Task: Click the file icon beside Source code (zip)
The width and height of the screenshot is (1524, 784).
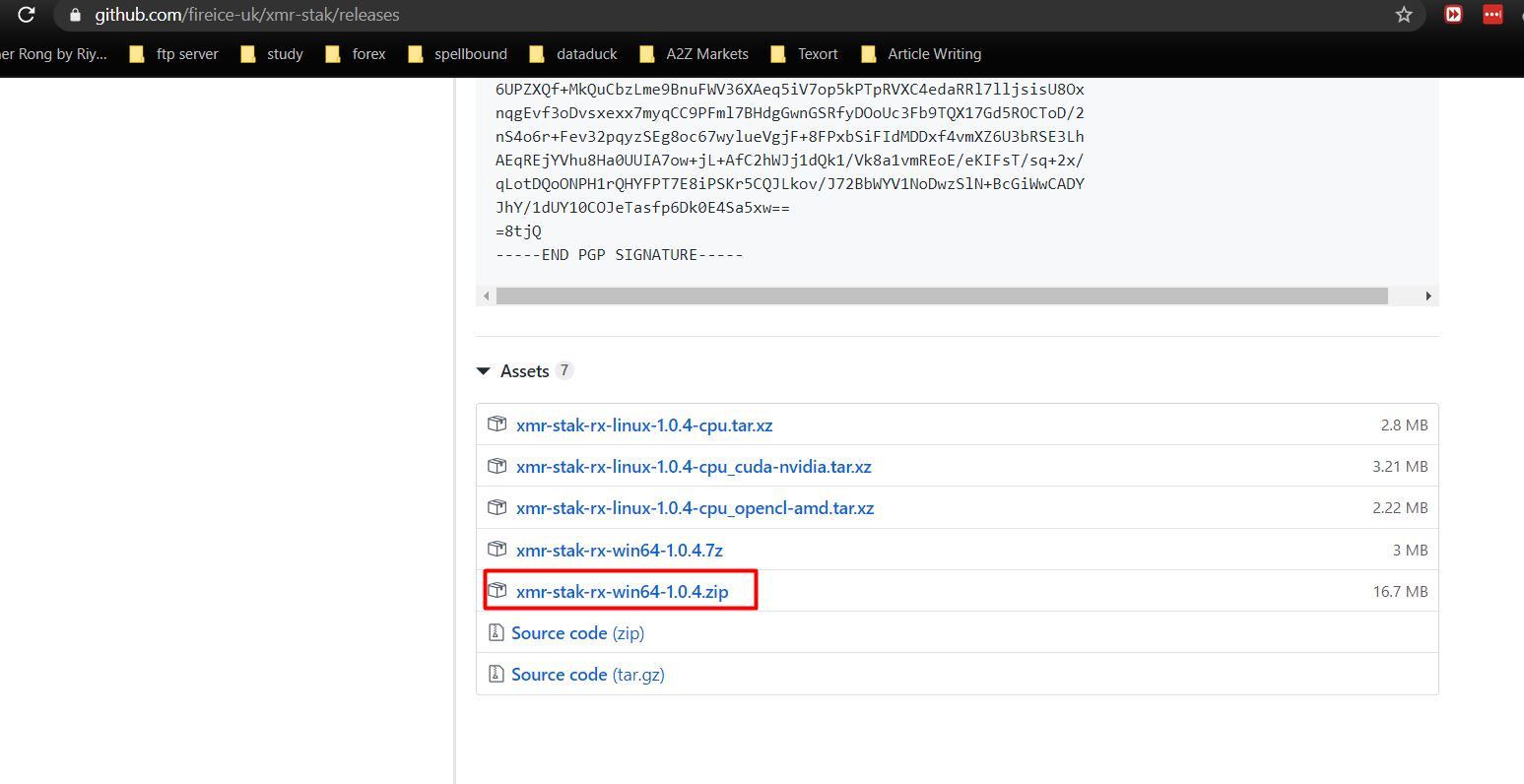Action: [497, 632]
